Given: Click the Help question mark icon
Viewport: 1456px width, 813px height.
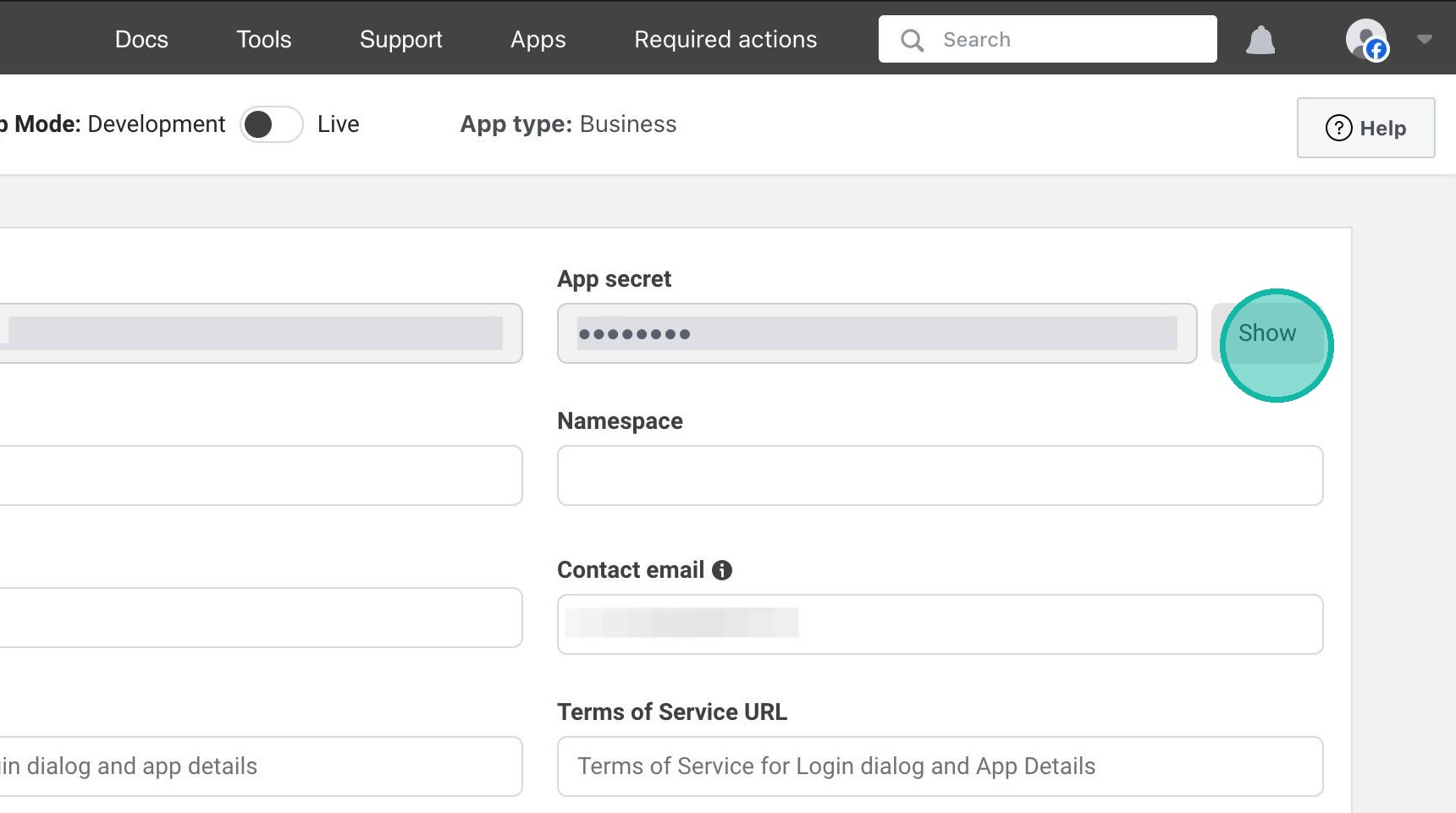Looking at the screenshot, I should [1338, 128].
